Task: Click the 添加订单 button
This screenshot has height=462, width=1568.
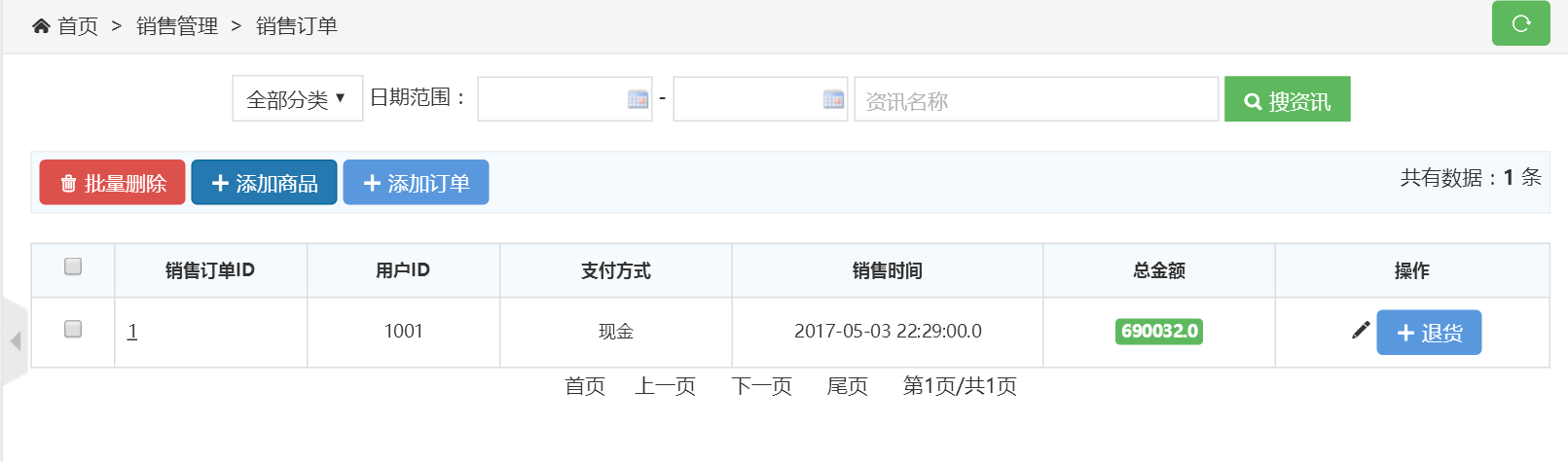Action: (416, 183)
